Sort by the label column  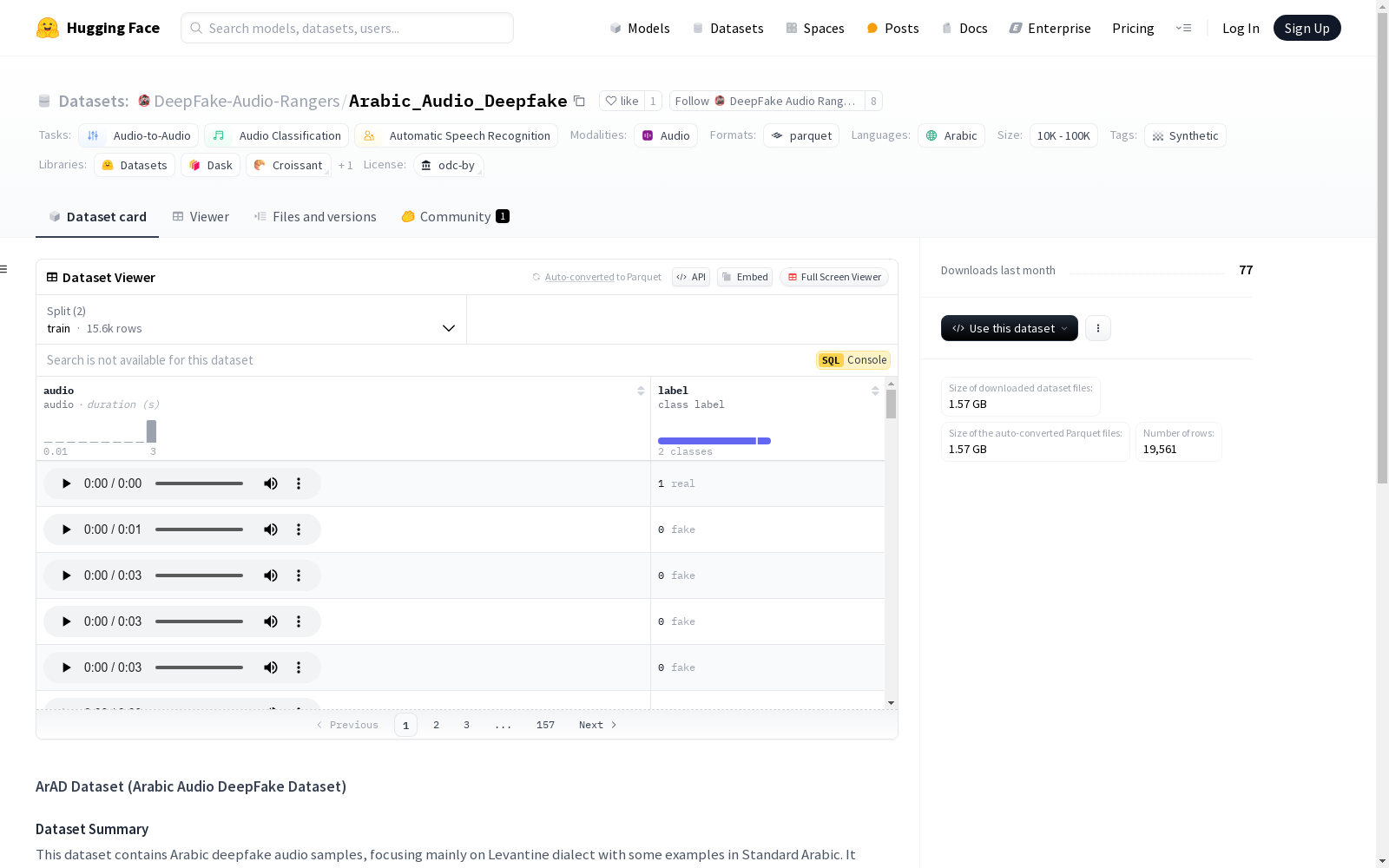click(875, 391)
